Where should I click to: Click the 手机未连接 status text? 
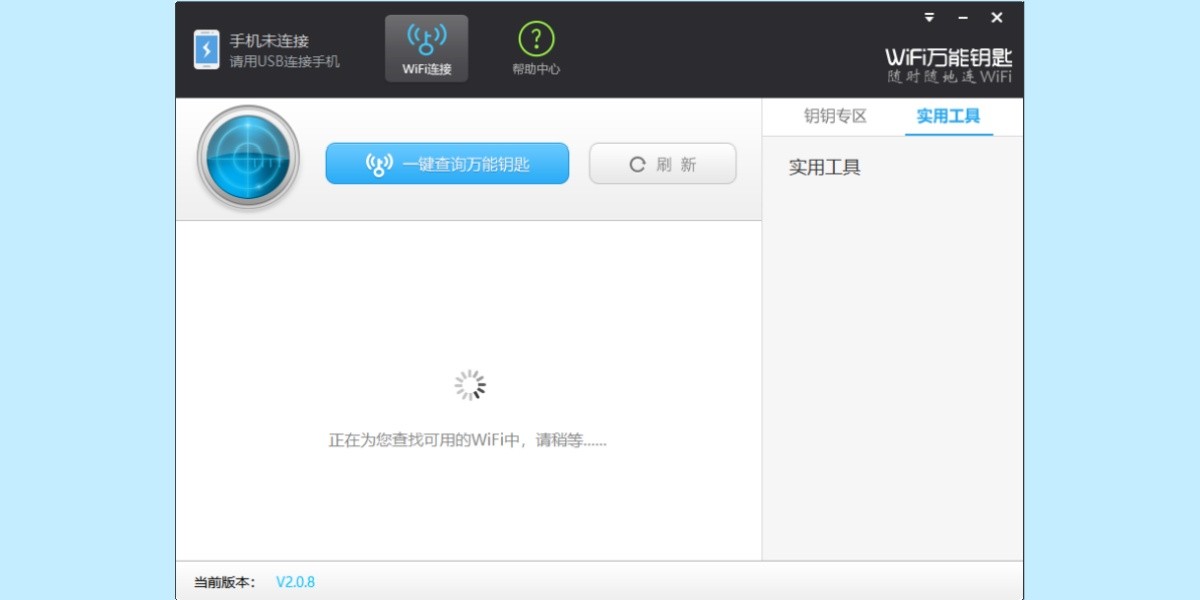pyautogui.click(x=269, y=41)
